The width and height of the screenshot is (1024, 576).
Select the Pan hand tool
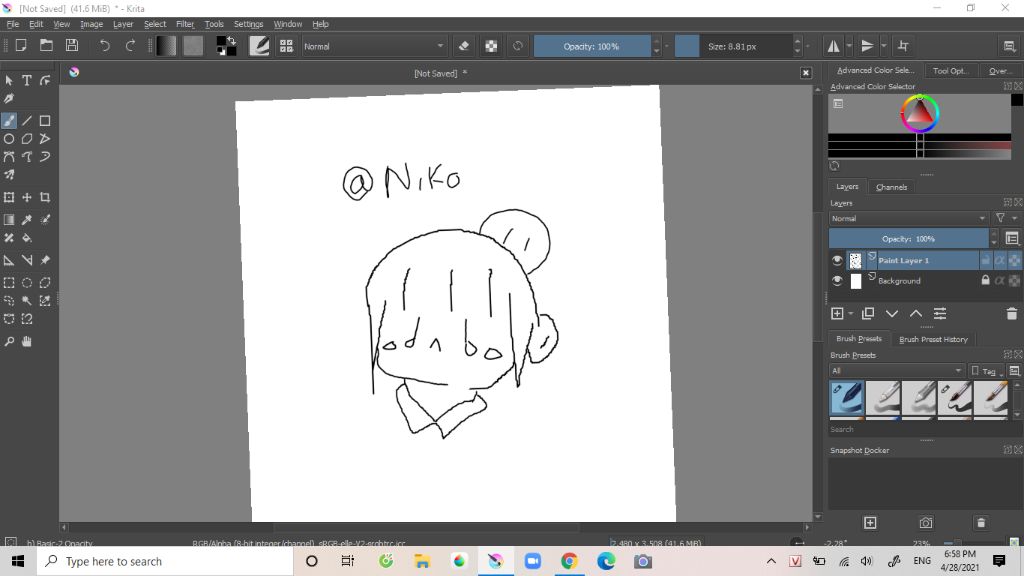coord(27,342)
